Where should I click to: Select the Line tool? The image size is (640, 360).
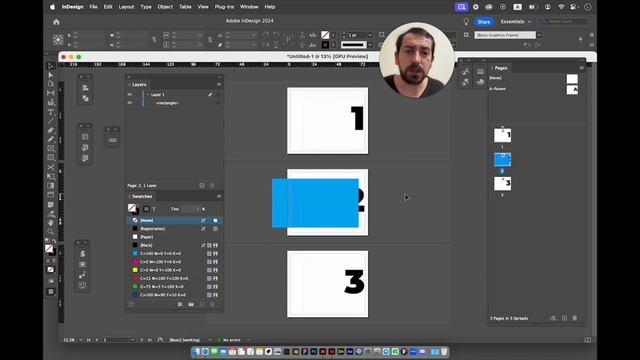click(x=51, y=121)
